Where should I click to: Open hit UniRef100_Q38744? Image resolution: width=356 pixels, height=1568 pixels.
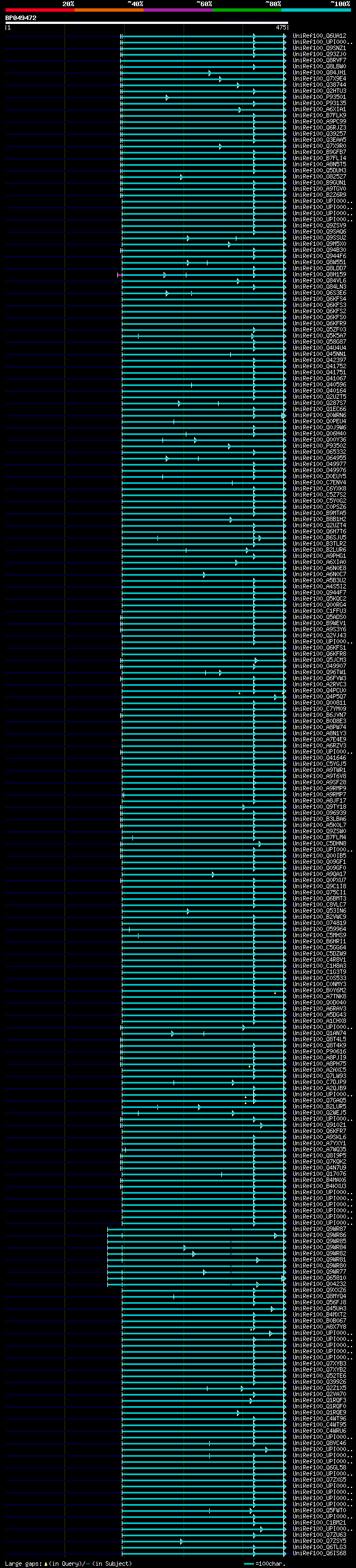click(x=319, y=85)
